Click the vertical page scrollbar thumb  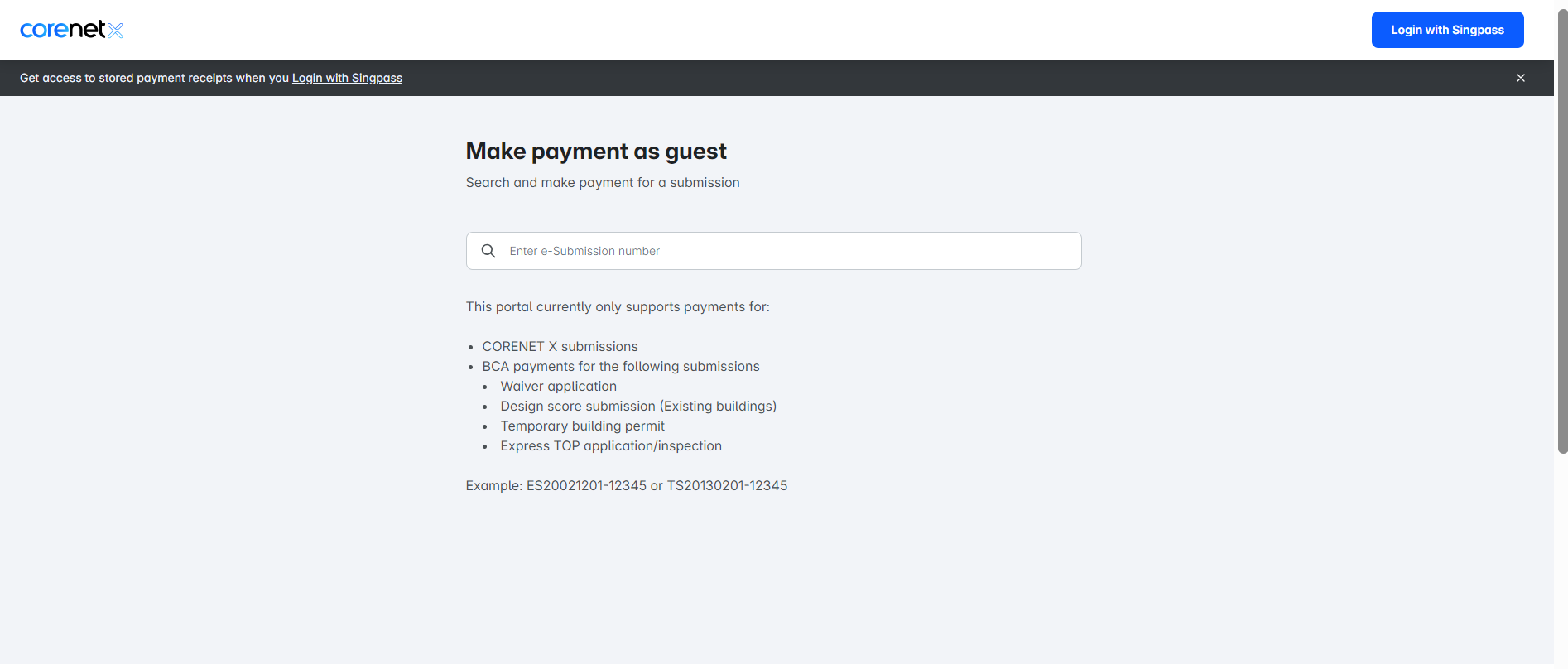[1562, 232]
